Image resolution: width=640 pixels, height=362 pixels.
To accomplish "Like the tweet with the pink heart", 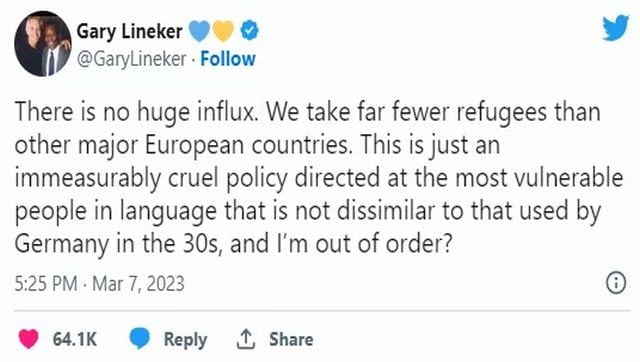I will pyautogui.click(x=28, y=338).
